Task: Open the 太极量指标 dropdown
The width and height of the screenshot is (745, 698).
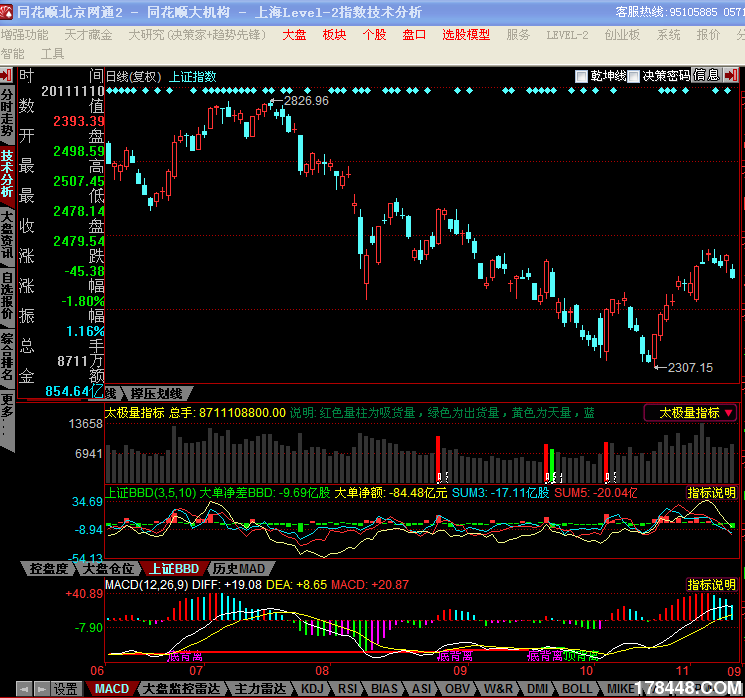Action: pos(690,412)
